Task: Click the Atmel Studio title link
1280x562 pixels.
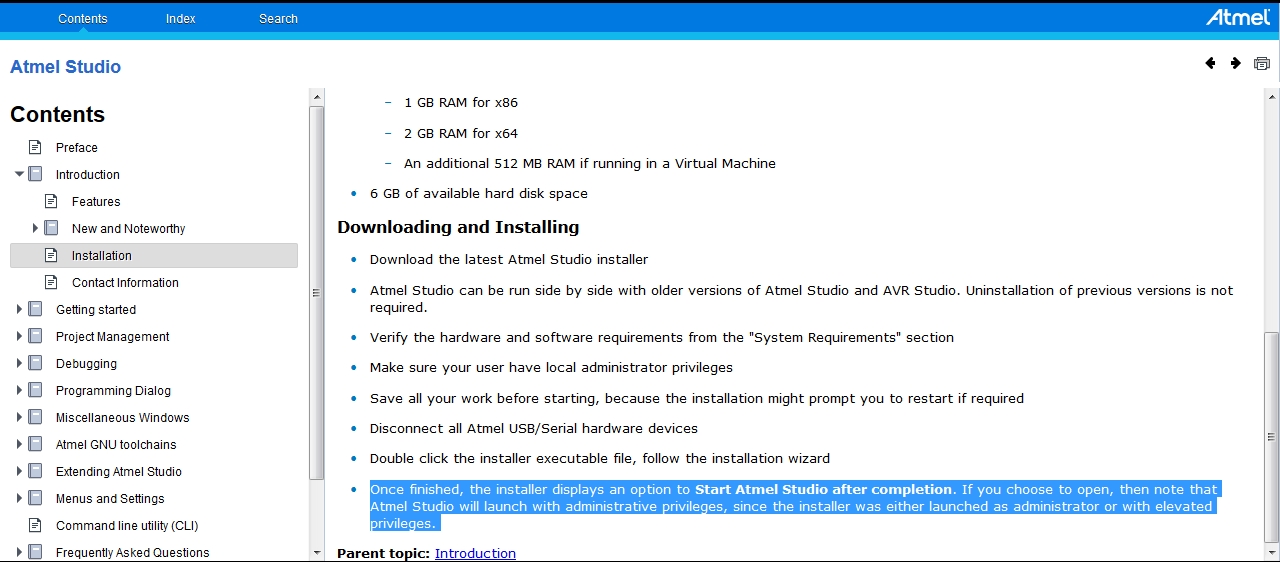Action: [x=65, y=67]
